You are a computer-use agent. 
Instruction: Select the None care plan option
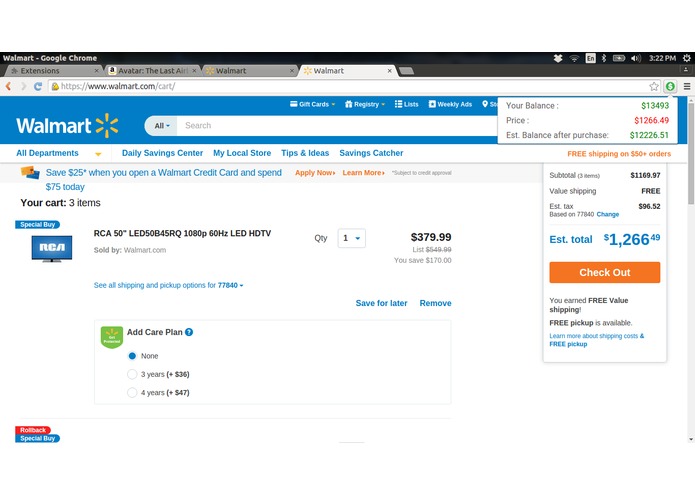click(x=132, y=356)
